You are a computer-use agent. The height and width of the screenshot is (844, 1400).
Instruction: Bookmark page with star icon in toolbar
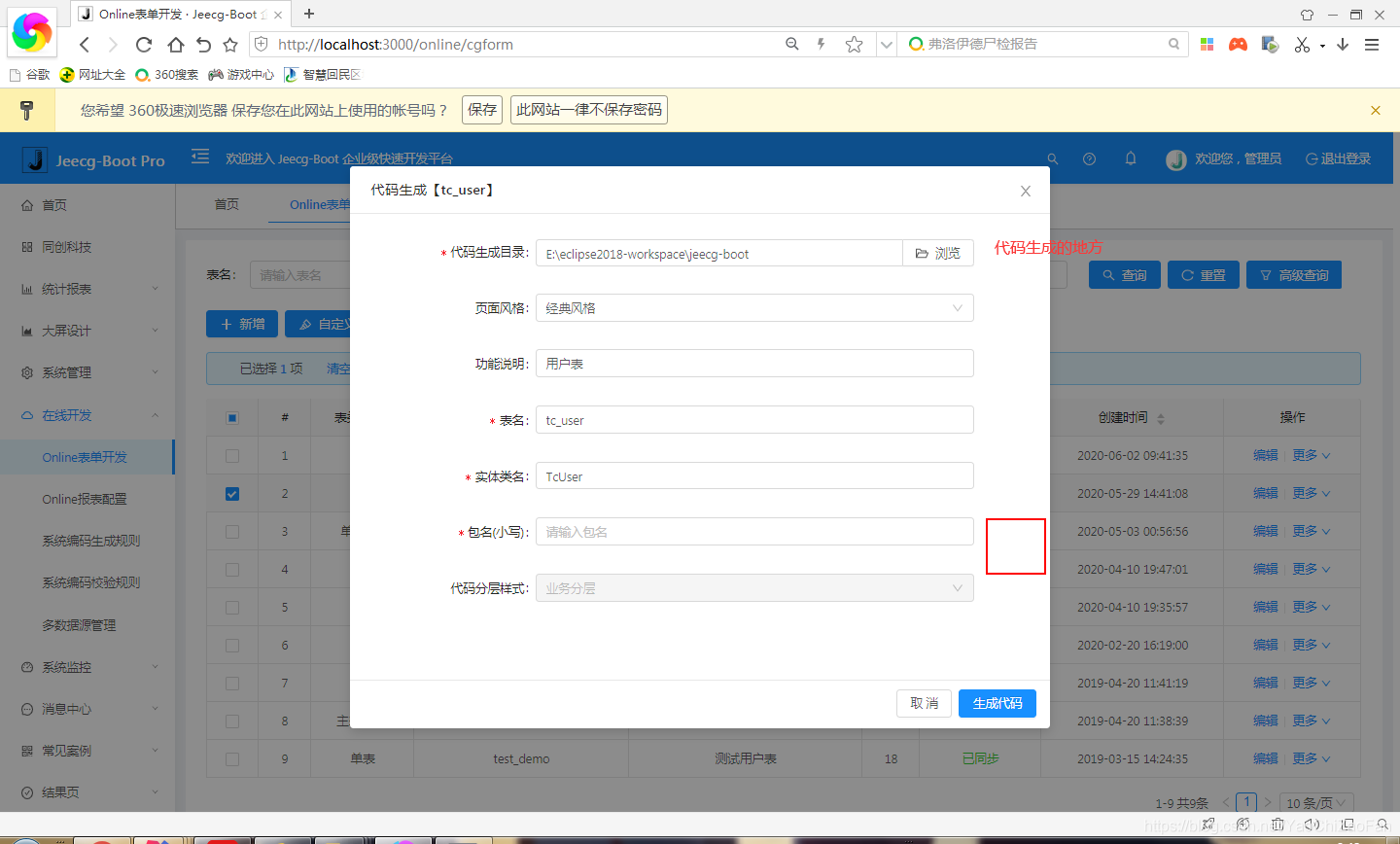(230, 44)
